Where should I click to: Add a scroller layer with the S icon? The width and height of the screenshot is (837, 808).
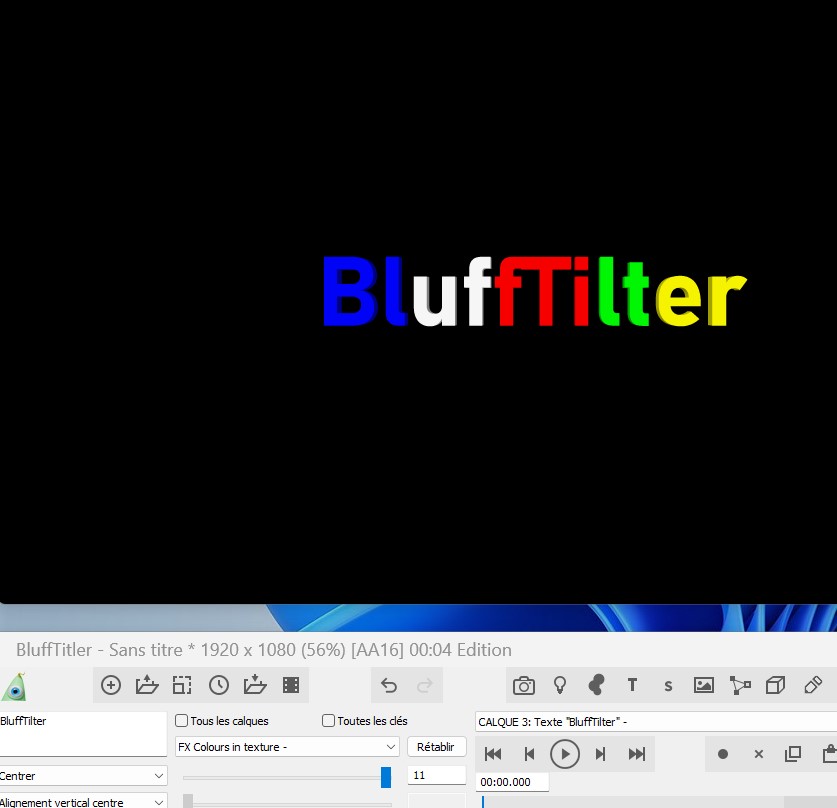coord(668,686)
